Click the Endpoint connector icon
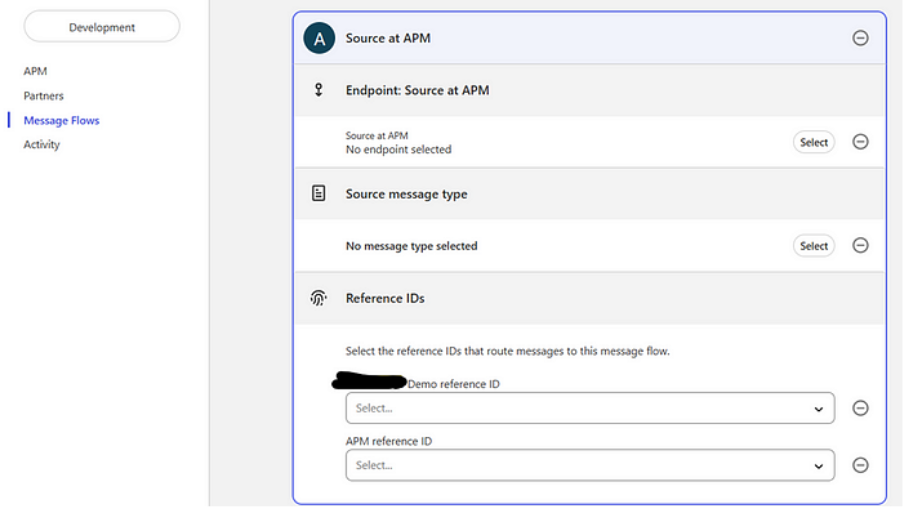Image resolution: width=903 pixels, height=507 pixels. pos(319,90)
